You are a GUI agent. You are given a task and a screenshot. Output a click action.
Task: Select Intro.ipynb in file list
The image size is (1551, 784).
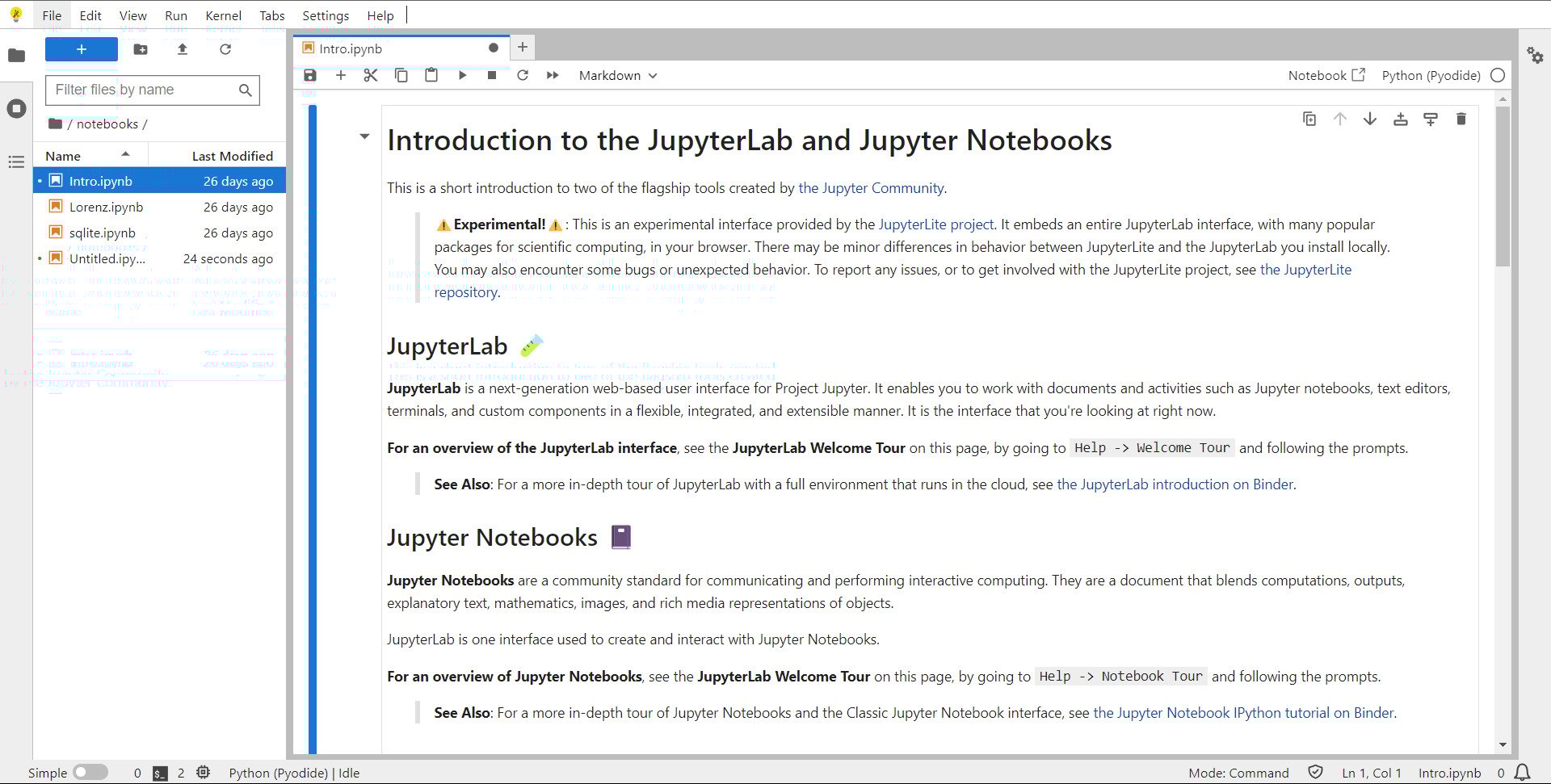160,181
